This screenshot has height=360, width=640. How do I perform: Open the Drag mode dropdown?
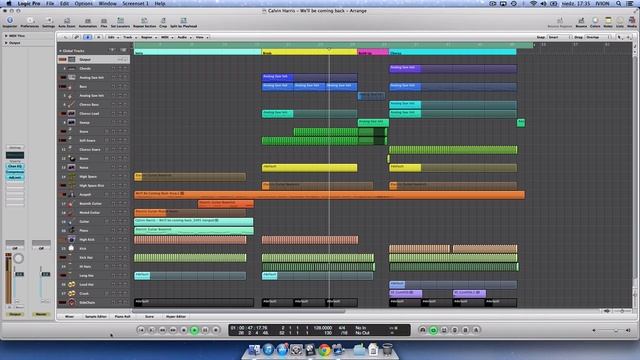pos(598,37)
